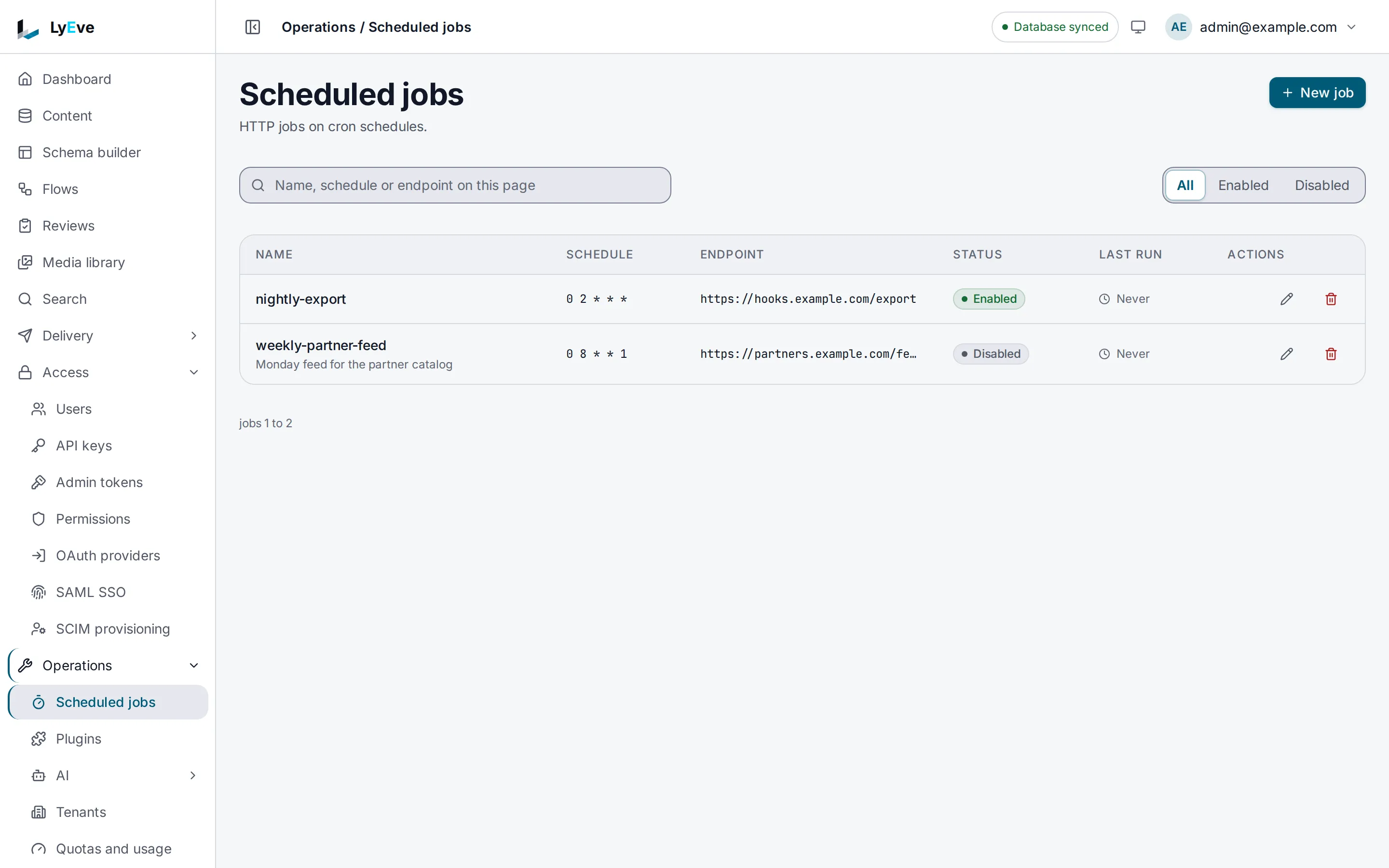This screenshot has height=868, width=1389.
Task: Open Tenants page
Action: click(108, 813)
